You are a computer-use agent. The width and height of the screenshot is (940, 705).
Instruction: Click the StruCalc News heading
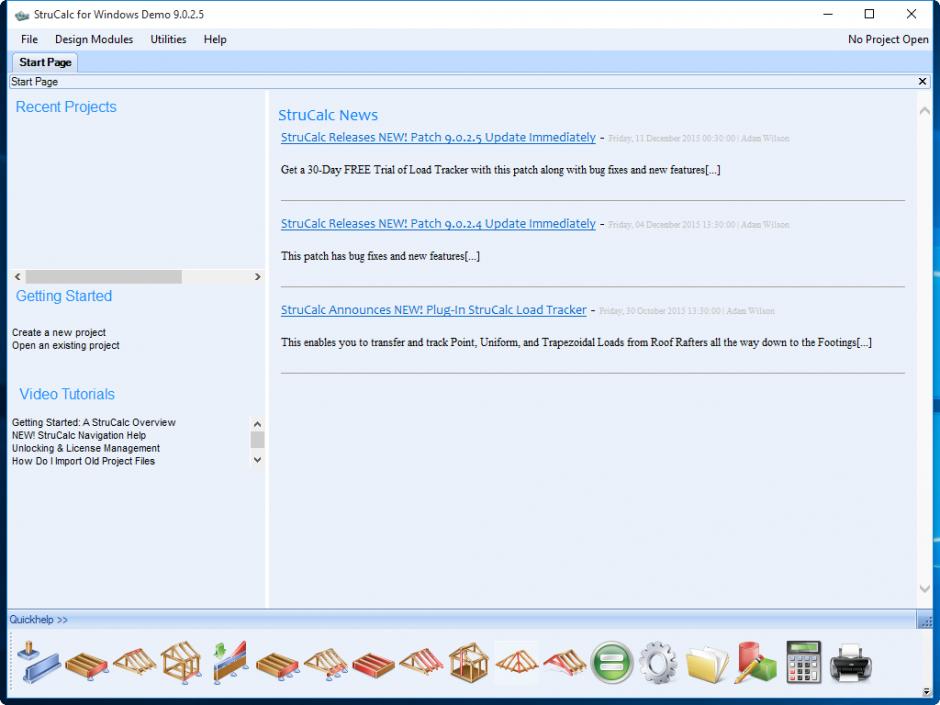[328, 115]
